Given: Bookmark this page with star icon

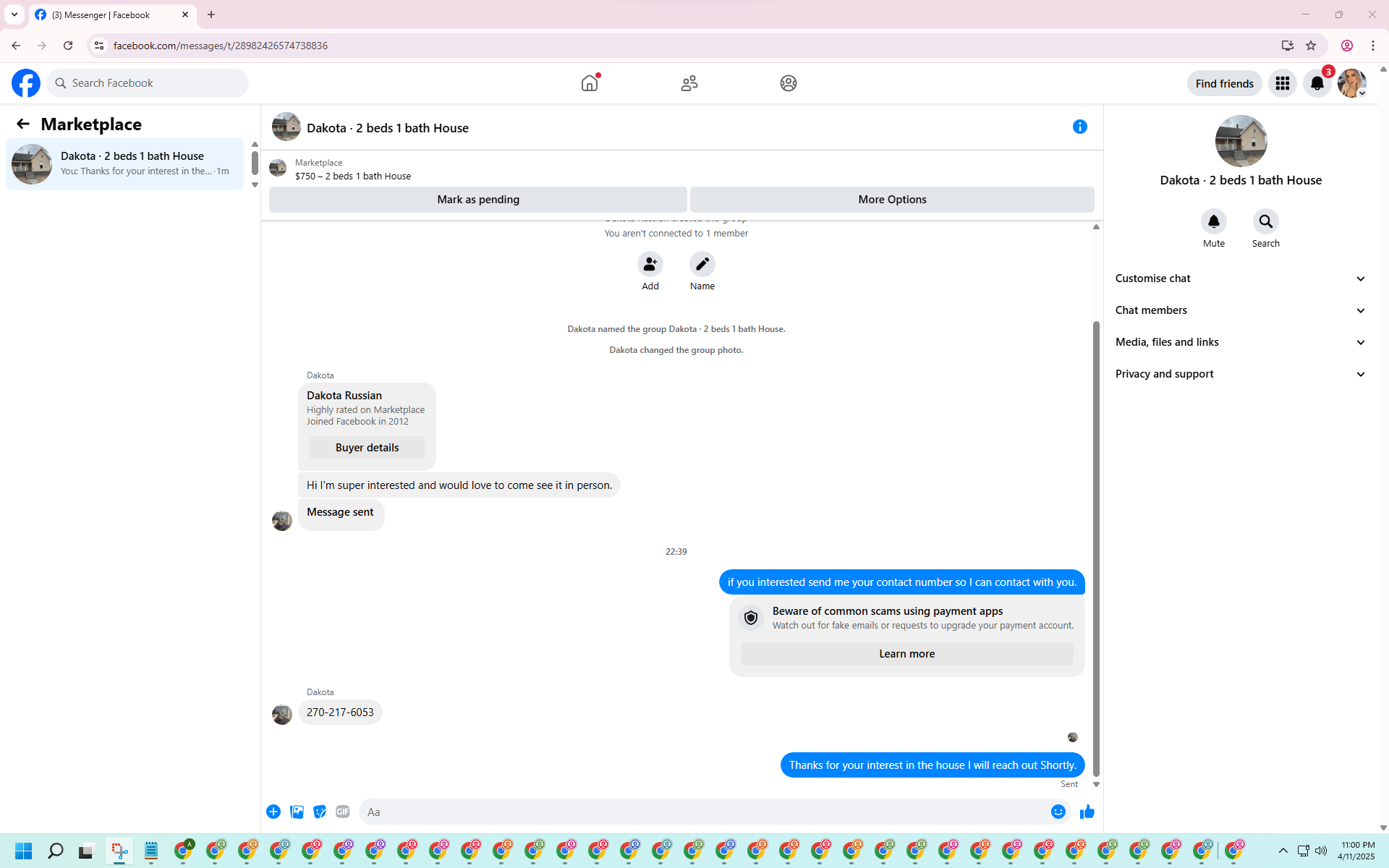Looking at the screenshot, I should pyautogui.click(x=1311, y=46).
